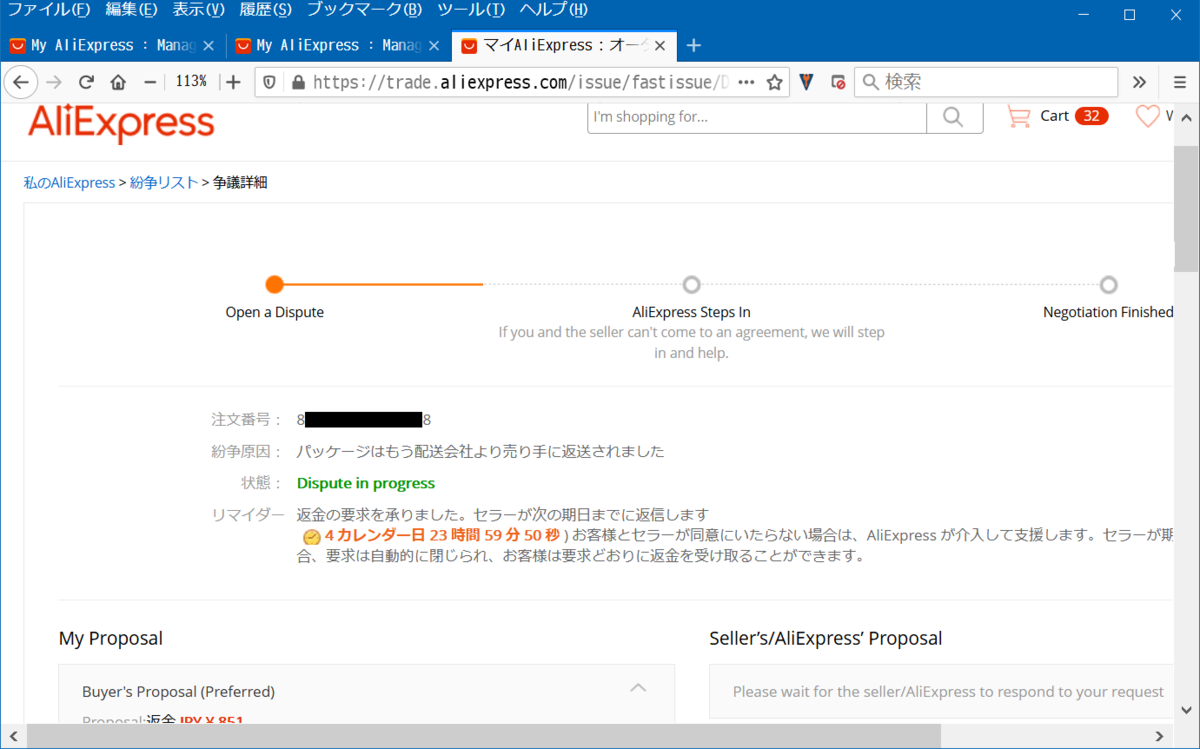Viewport: 1200px width, 749px height.
Task: Open the ツール(T) menu
Action: coord(470,12)
